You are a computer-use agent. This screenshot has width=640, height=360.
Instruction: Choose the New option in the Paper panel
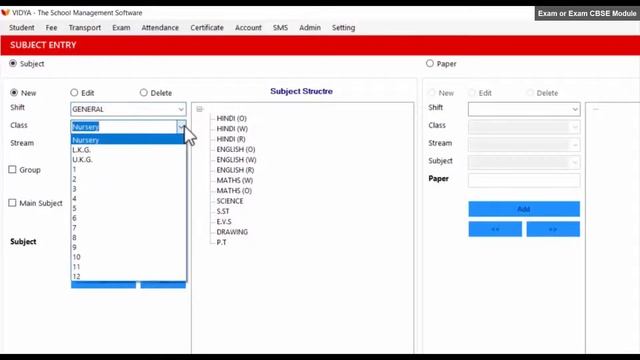point(431,93)
